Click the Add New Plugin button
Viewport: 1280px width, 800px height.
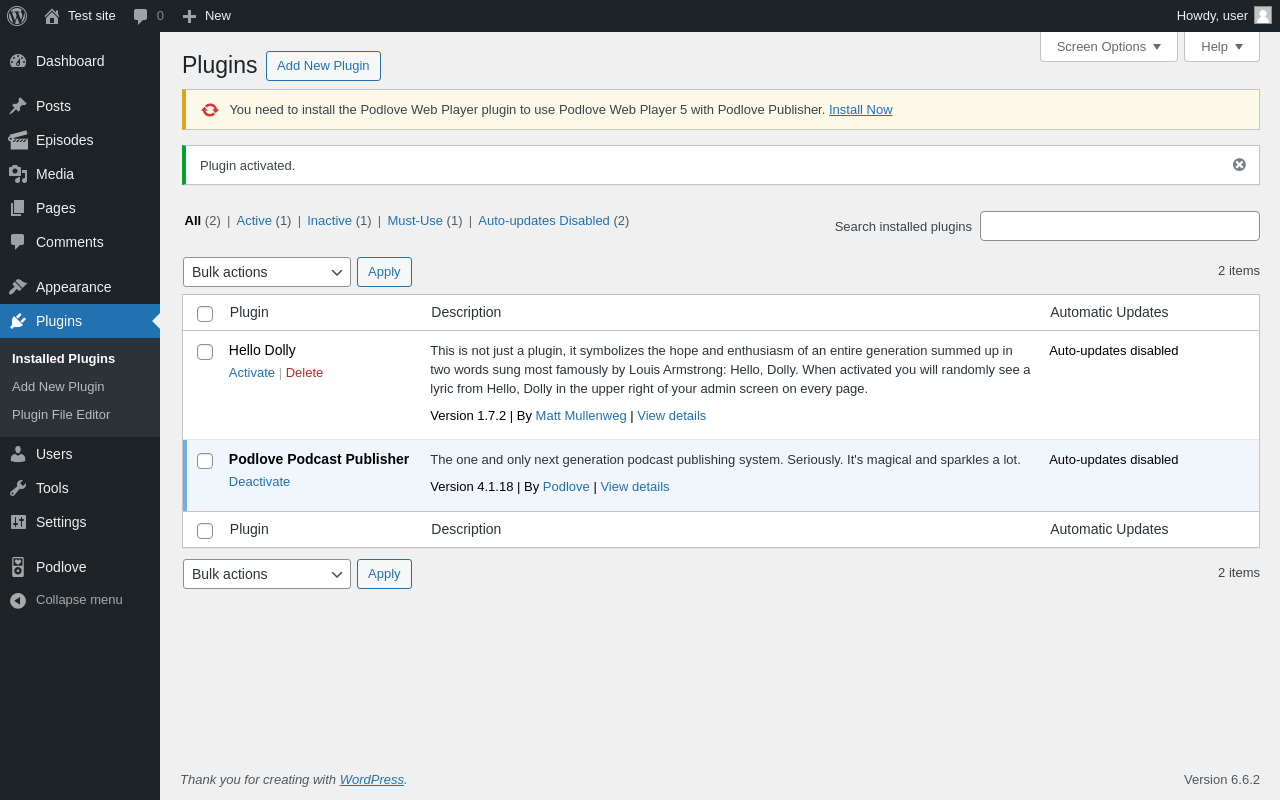click(323, 66)
